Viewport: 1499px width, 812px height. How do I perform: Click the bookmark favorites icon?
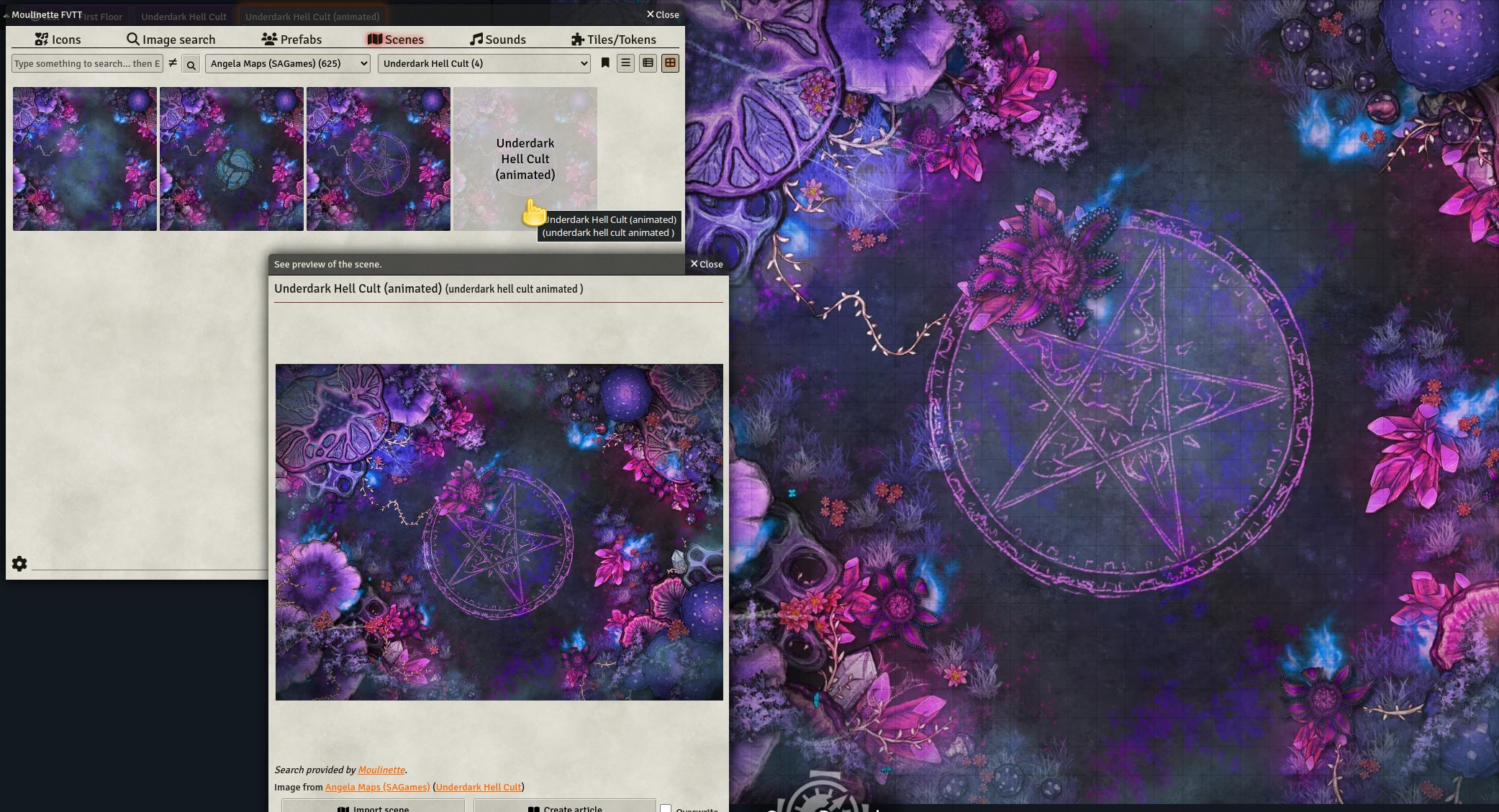[605, 63]
